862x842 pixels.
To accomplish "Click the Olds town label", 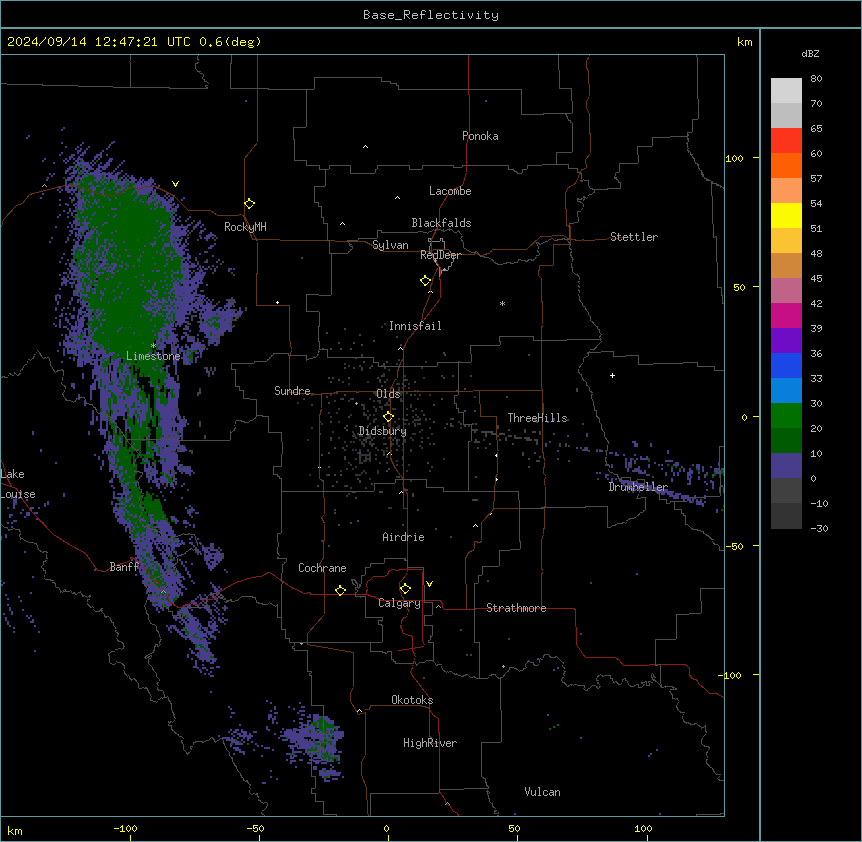I will [388, 394].
